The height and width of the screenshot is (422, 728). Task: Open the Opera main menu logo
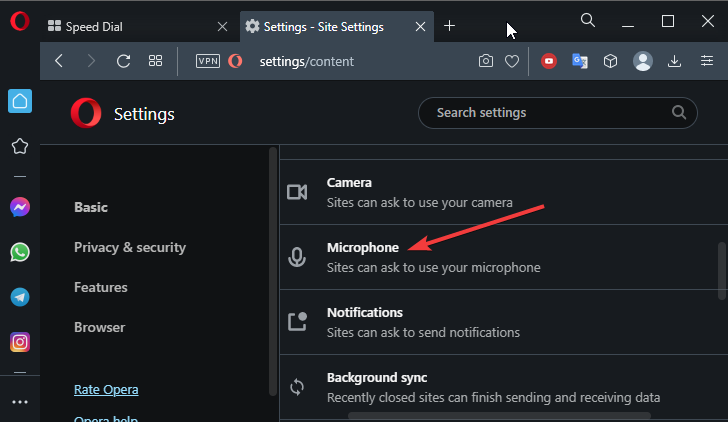tap(20, 21)
